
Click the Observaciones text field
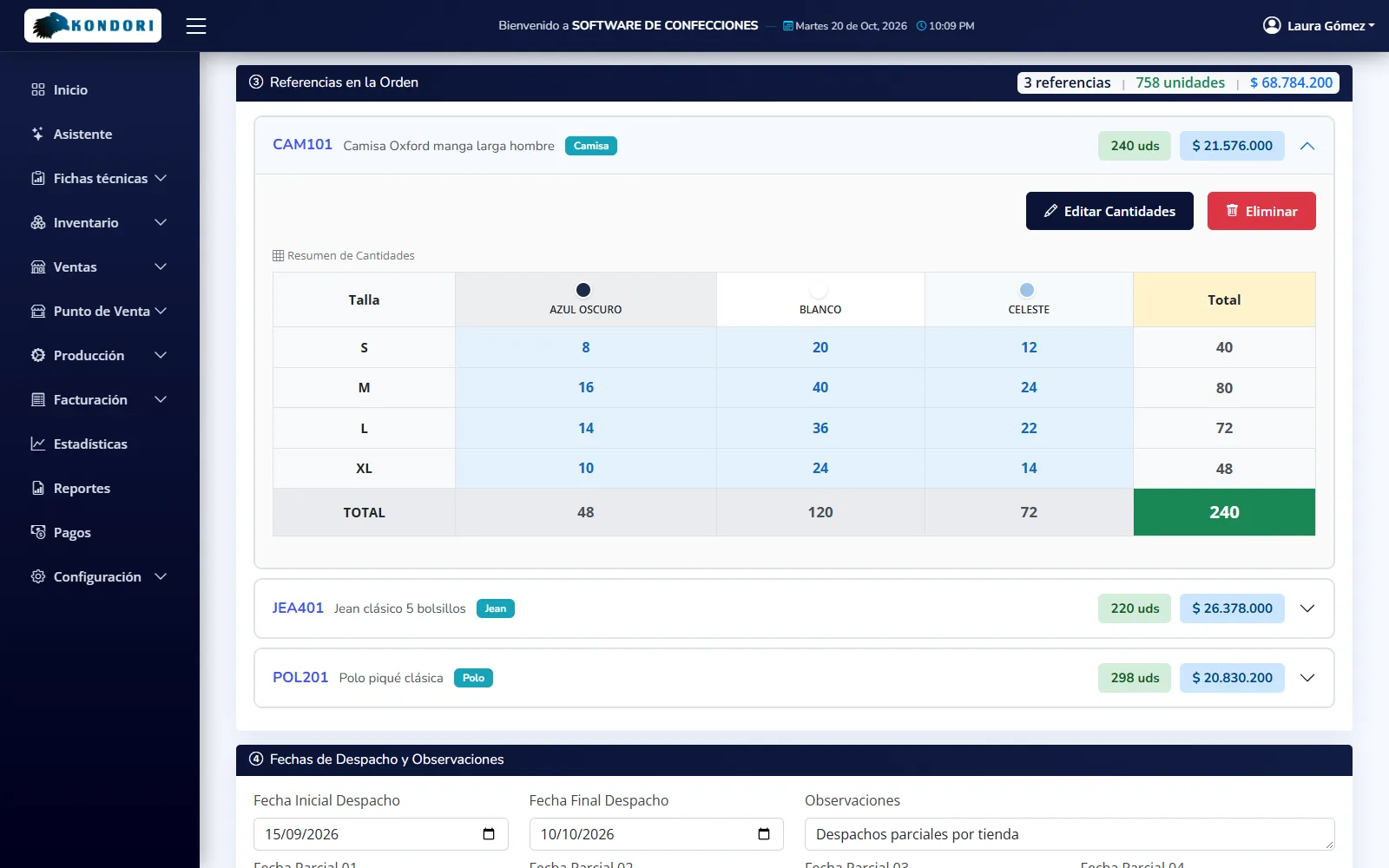click(x=1070, y=834)
